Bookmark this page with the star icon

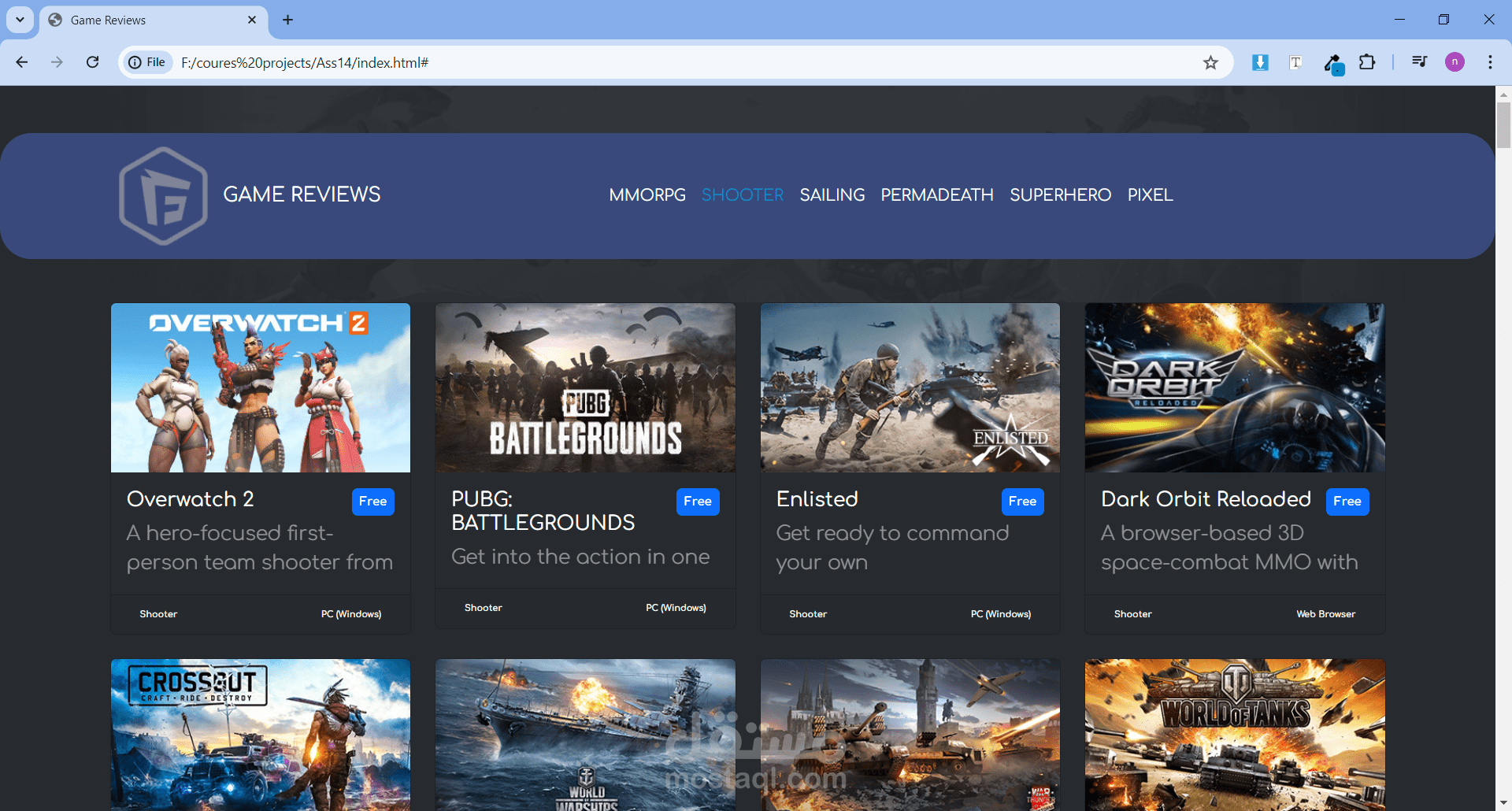[x=1210, y=62]
